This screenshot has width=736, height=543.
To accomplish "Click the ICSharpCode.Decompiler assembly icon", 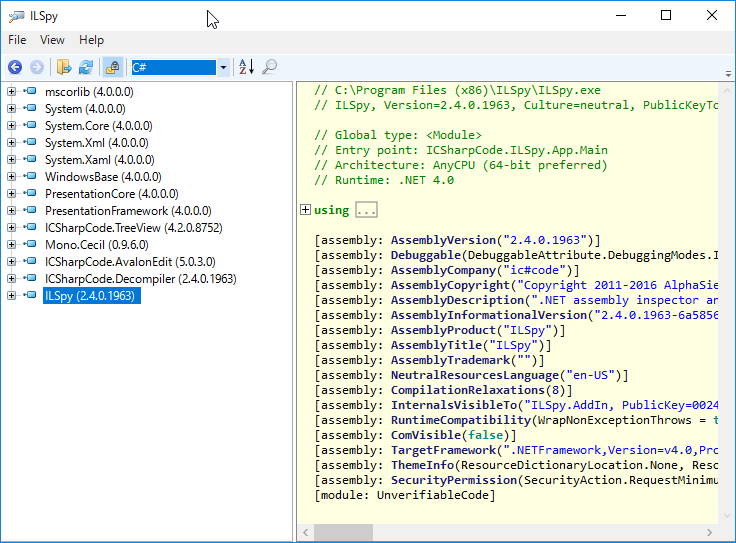I will tap(31, 278).
